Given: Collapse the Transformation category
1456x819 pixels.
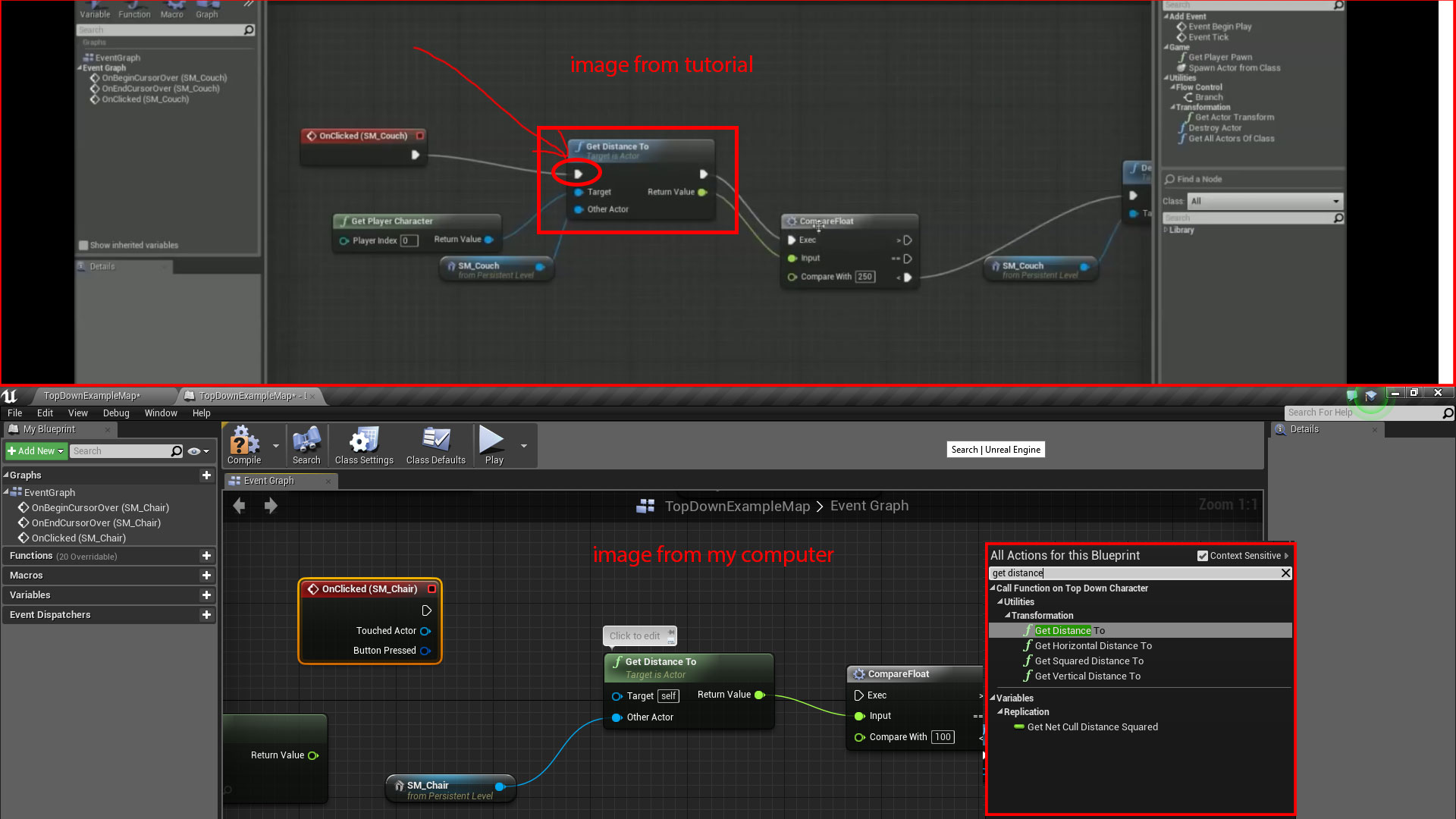Looking at the screenshot, I should click(1008, 616).
